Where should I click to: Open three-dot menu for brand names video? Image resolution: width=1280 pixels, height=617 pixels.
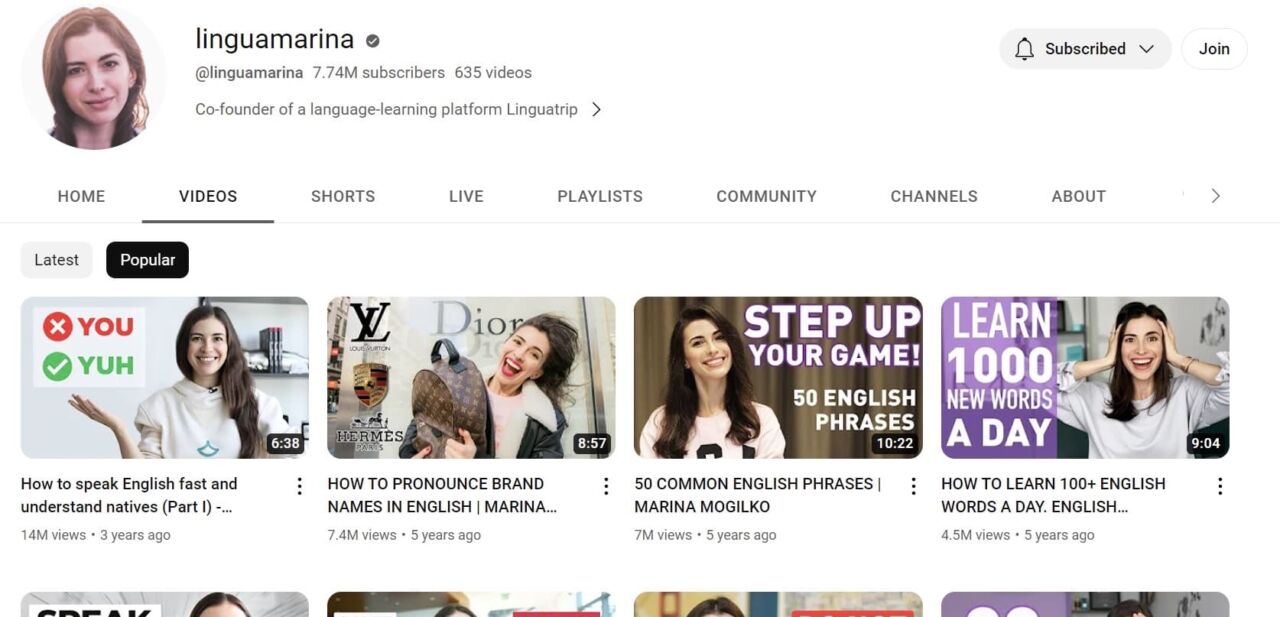coord(606,486)
